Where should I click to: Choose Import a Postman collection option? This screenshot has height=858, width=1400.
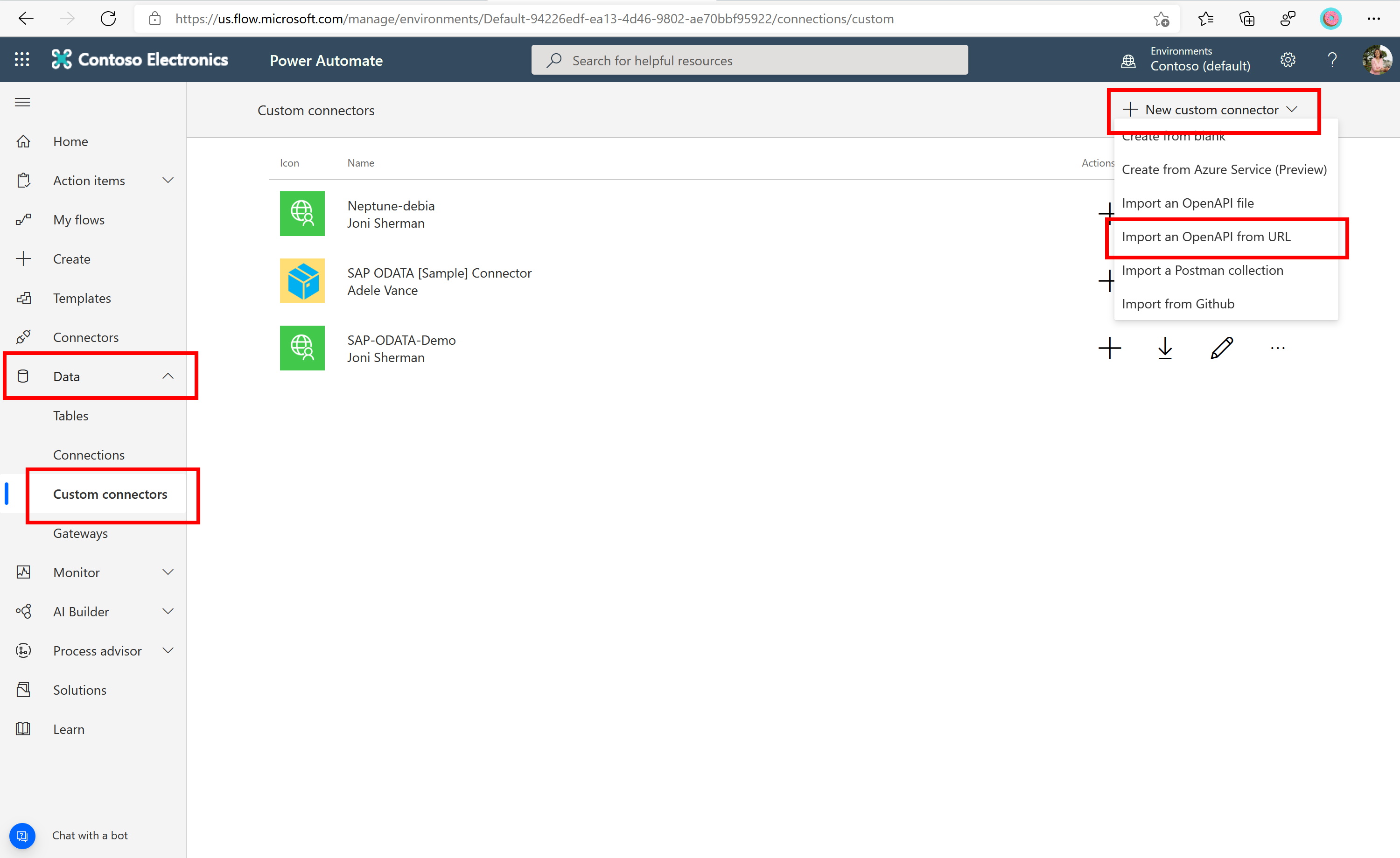(x=1202, y=271)
